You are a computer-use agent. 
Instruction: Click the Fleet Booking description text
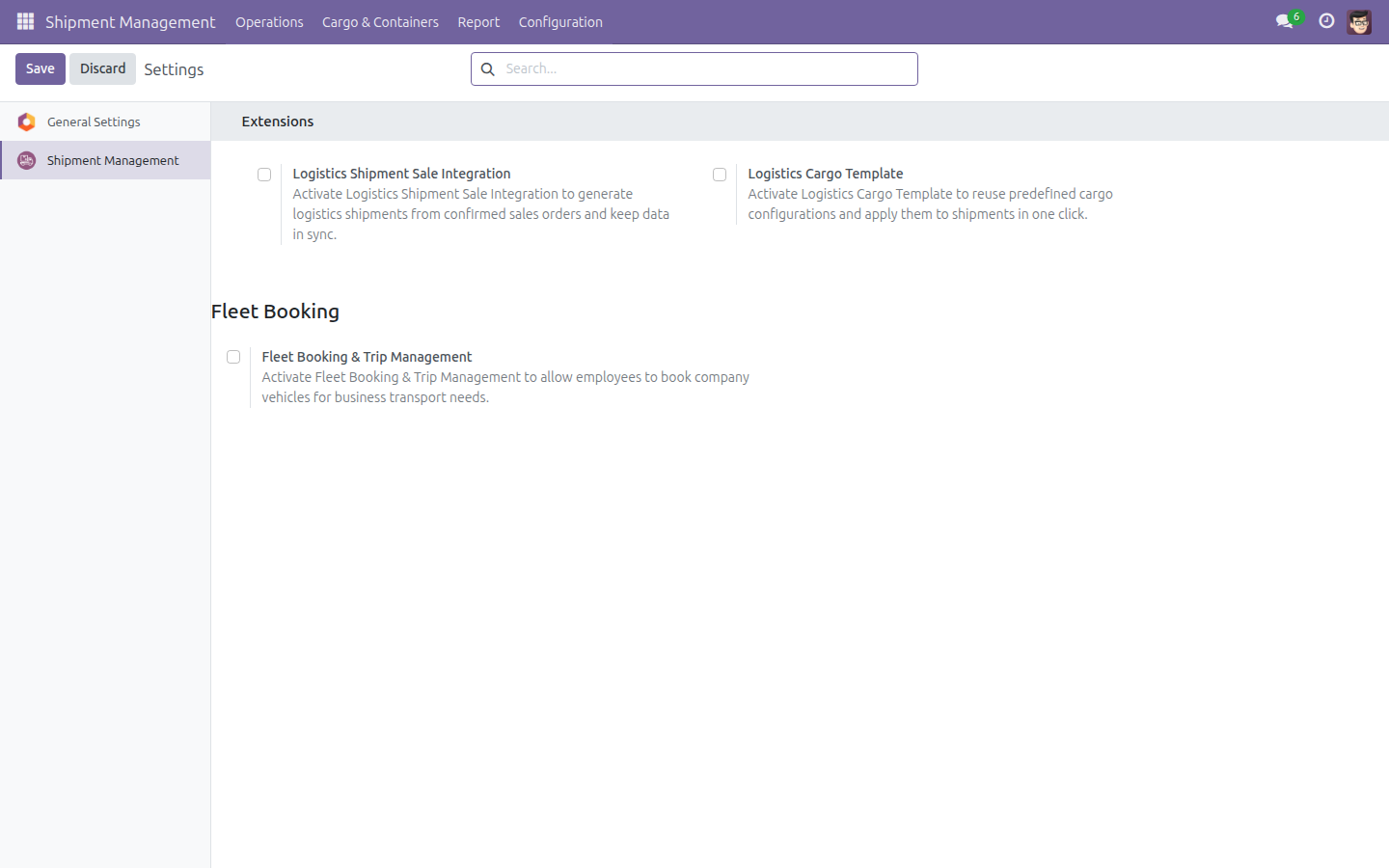[505, 387]
